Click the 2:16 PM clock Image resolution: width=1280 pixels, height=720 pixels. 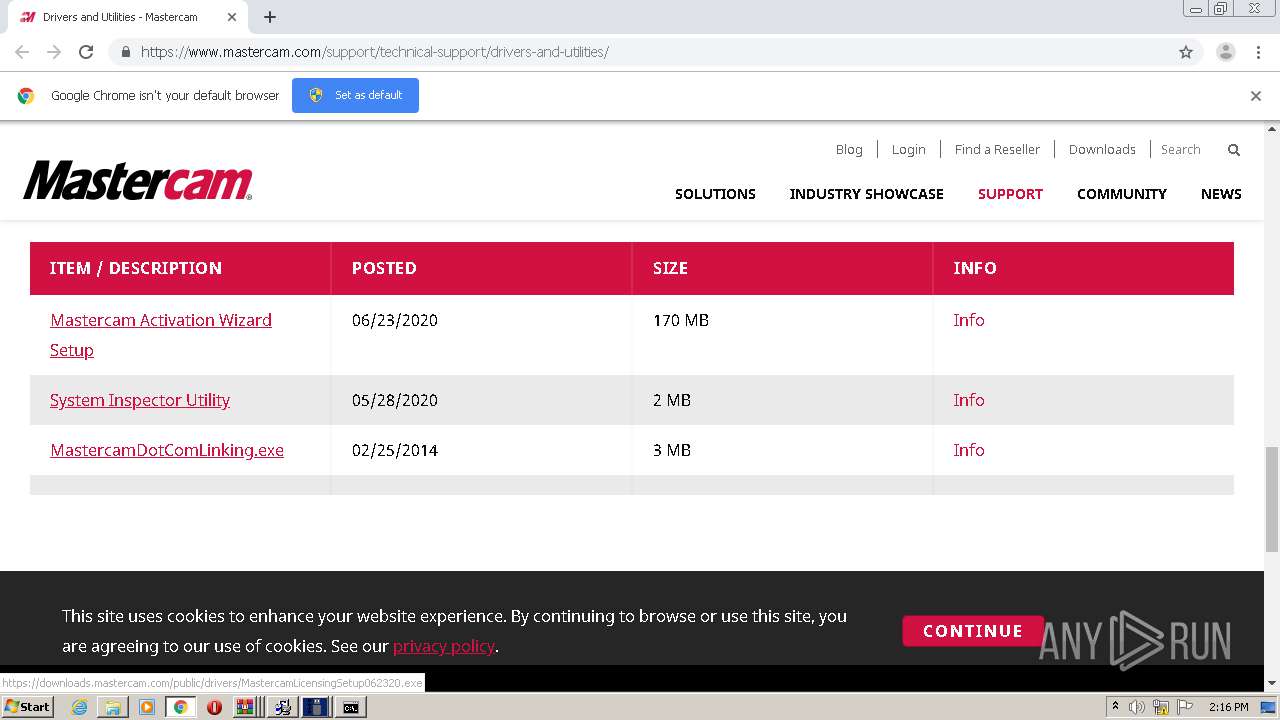[x=1229, y=707]
